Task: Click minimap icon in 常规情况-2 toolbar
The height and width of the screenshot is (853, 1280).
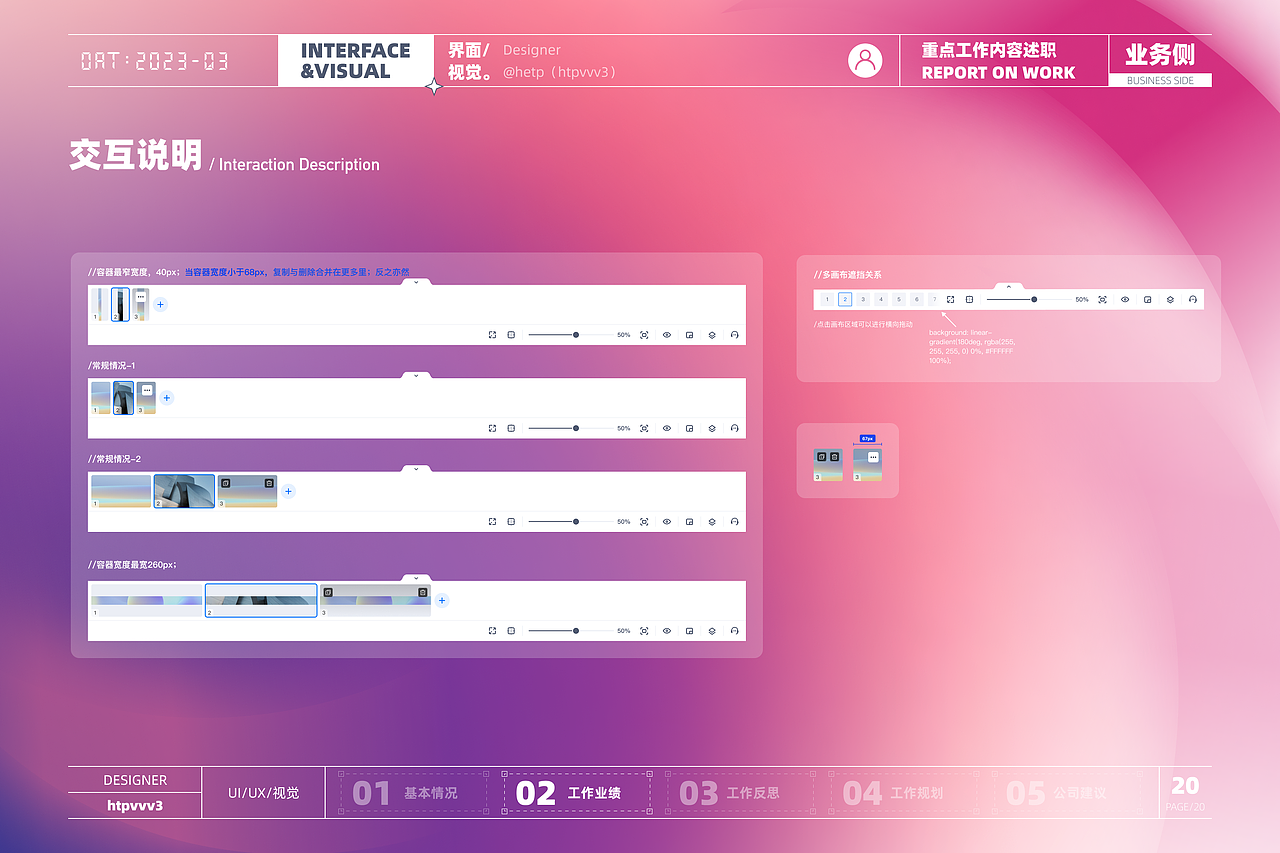Action: point(690,521)
